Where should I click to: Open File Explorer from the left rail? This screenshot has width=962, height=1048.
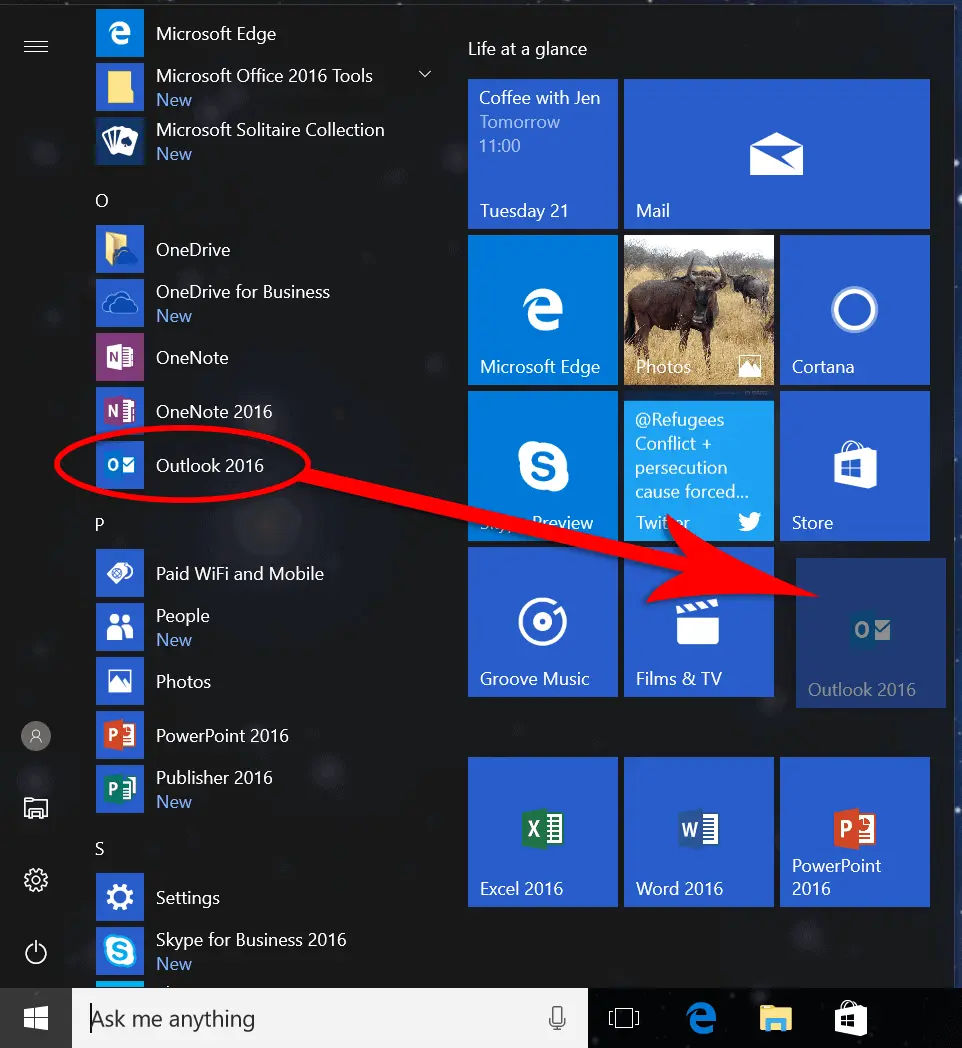point(36,808)
